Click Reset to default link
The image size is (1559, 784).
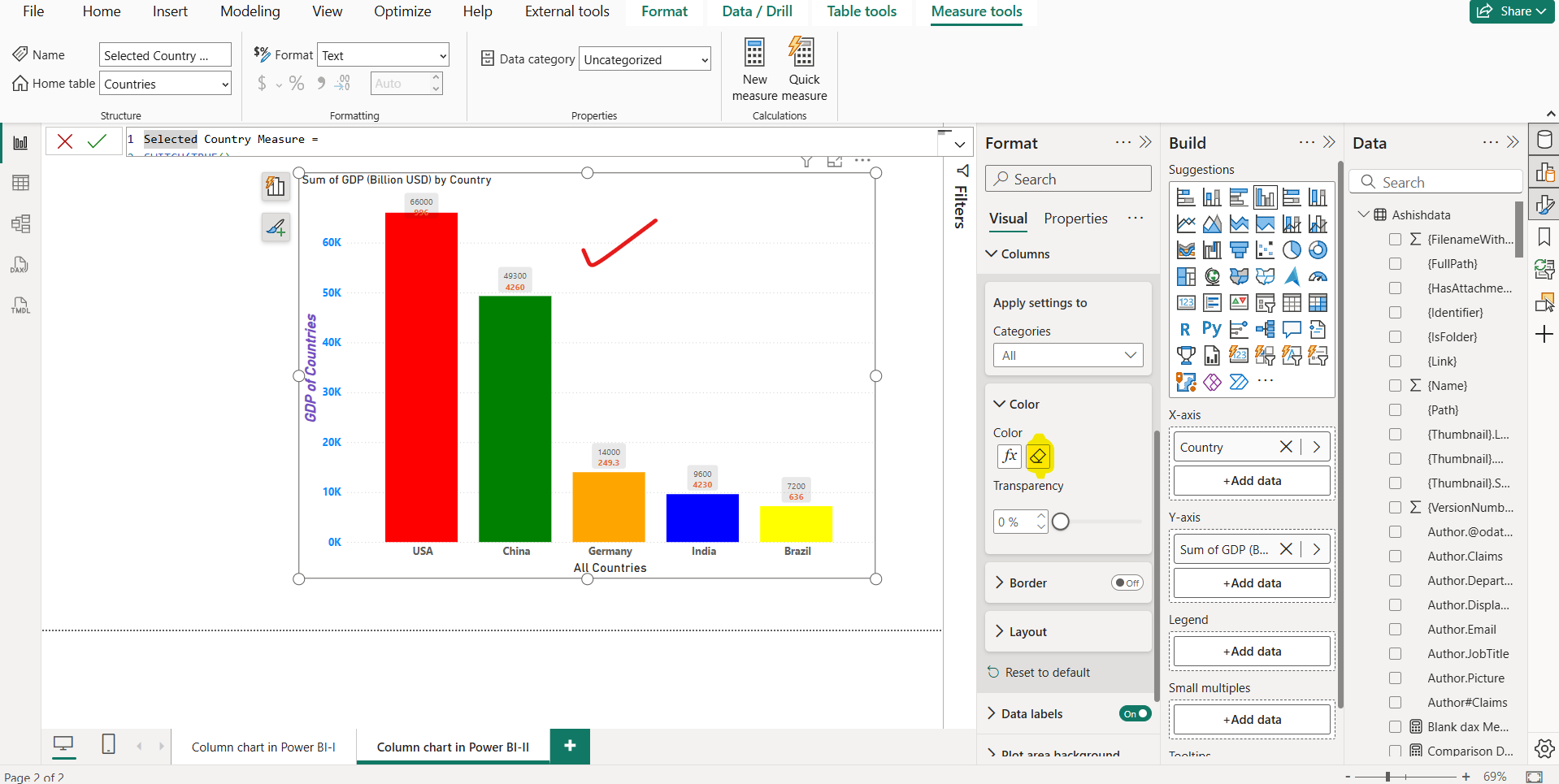click(1047, 672)
